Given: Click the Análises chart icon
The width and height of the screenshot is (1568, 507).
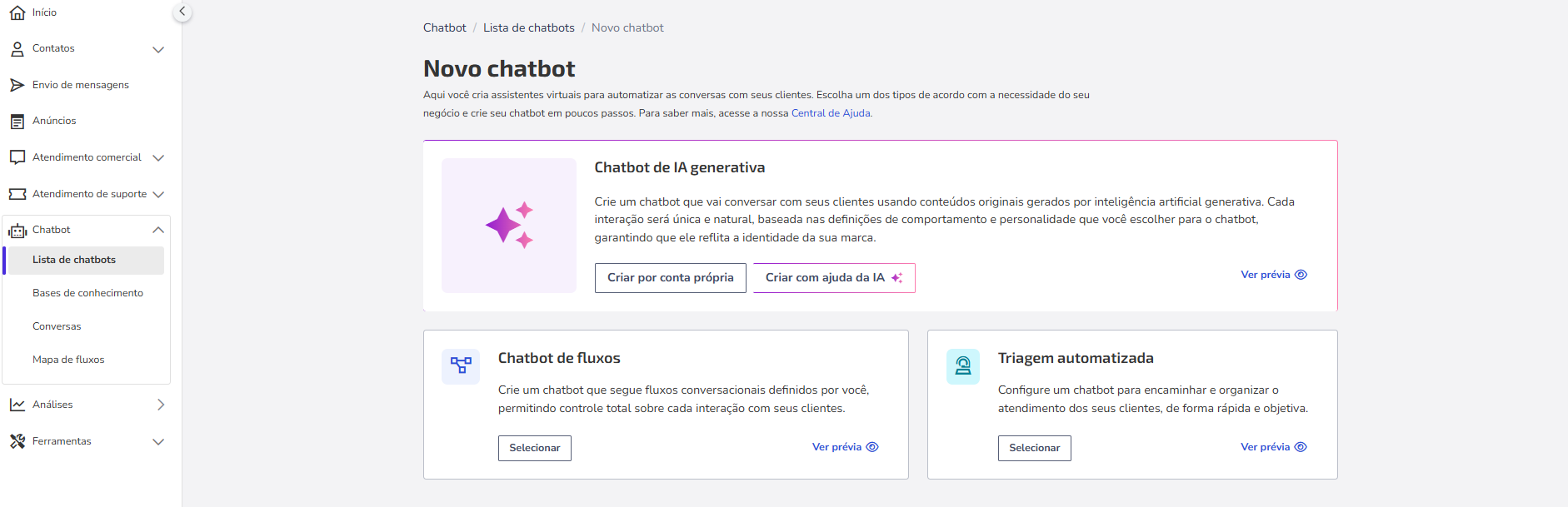Looking at the screenshot, I should click(17, 405).
